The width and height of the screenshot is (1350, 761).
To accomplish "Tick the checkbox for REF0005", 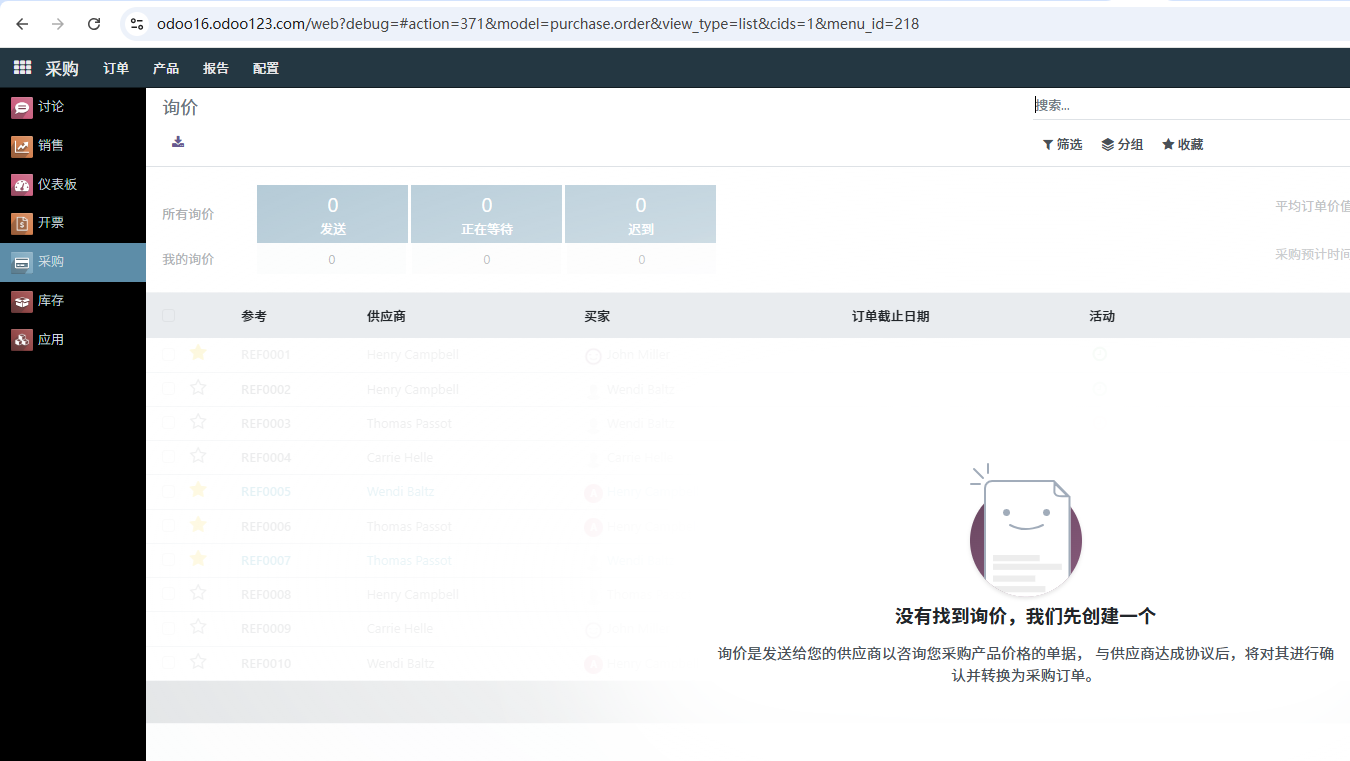I will (x=168, y=491).
